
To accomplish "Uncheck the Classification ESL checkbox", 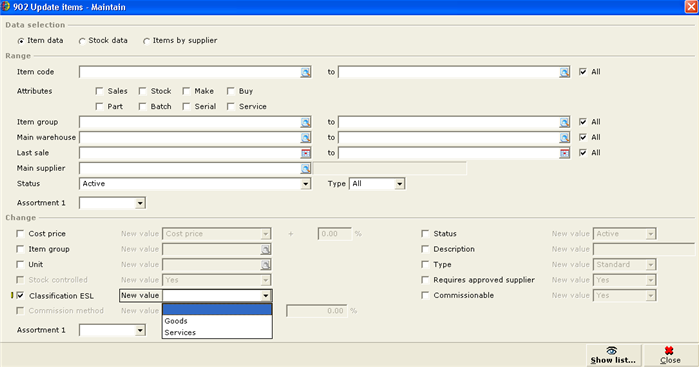I will point(20,295).
